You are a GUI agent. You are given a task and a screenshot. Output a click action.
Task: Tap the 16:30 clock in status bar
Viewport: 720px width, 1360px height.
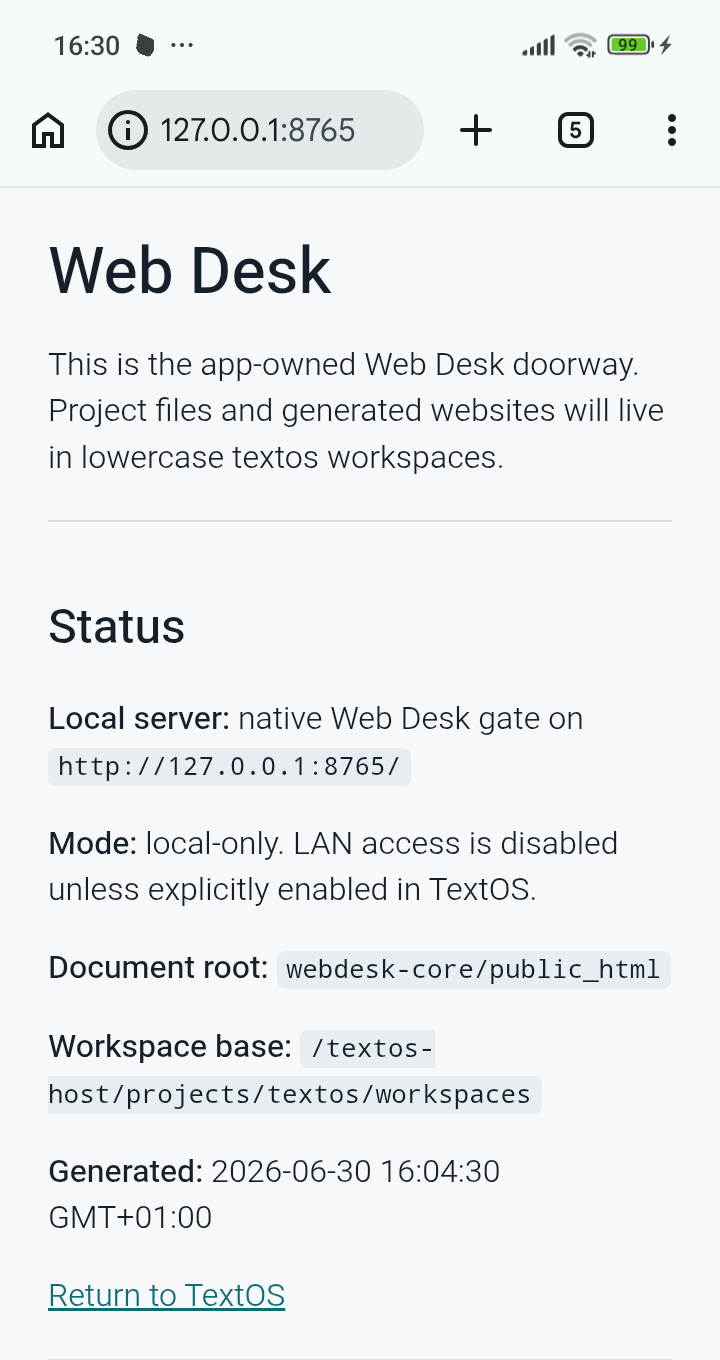pos(87,46)
